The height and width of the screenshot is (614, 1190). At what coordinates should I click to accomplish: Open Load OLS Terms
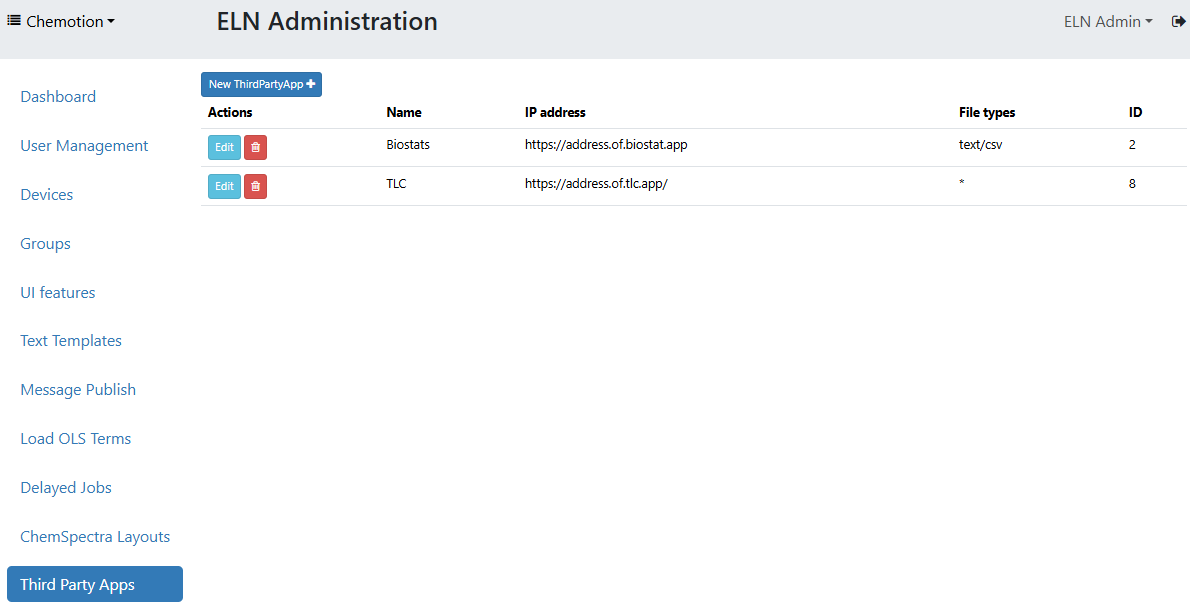coord(75,438)
